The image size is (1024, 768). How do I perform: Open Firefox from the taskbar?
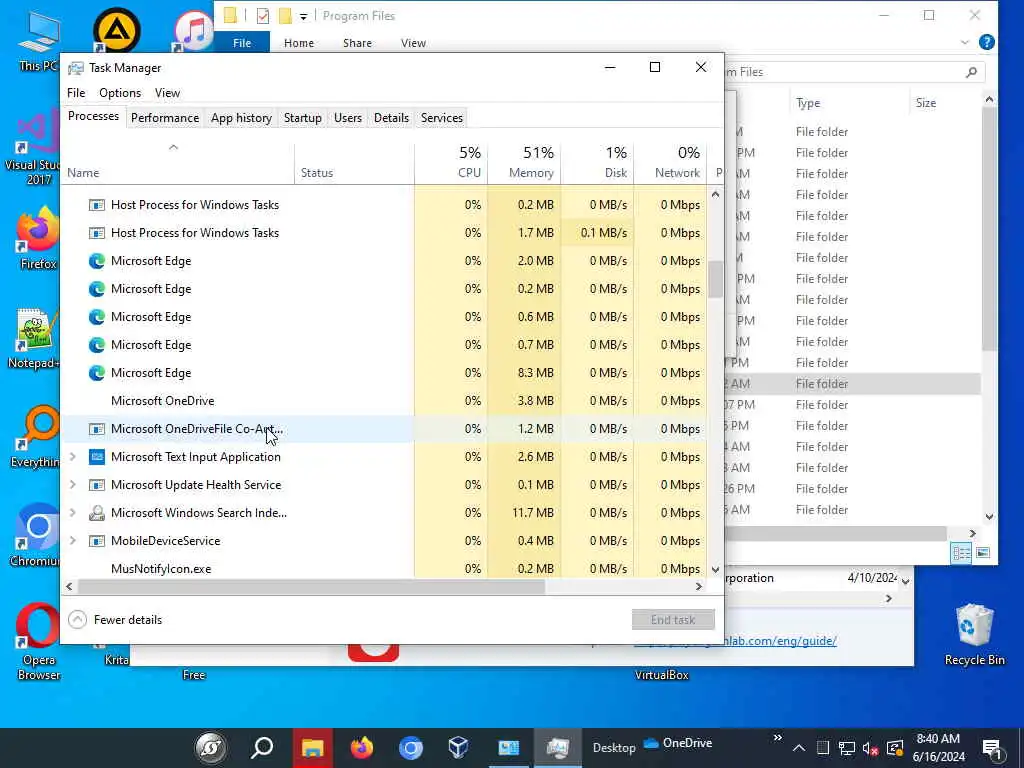[x=361, y=747]
